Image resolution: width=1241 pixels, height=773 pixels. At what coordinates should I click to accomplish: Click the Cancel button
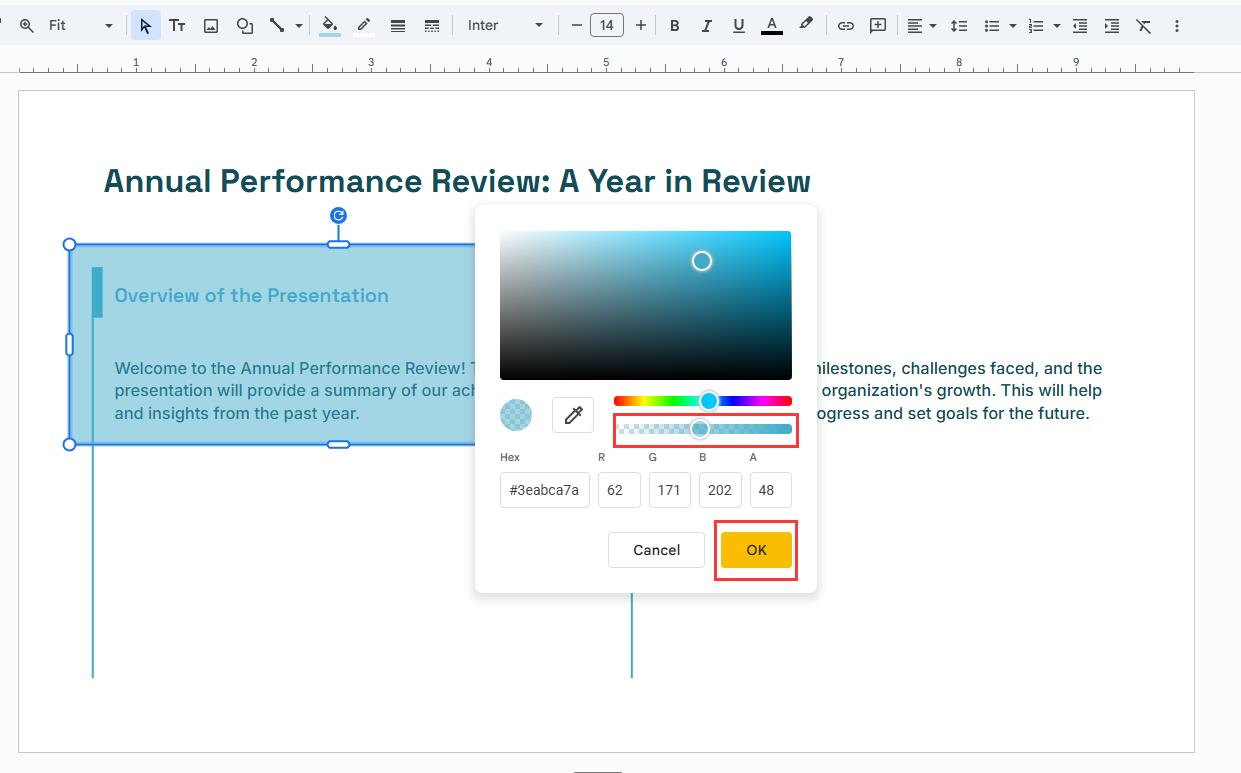pyautogui.click(x=656, y=550)
